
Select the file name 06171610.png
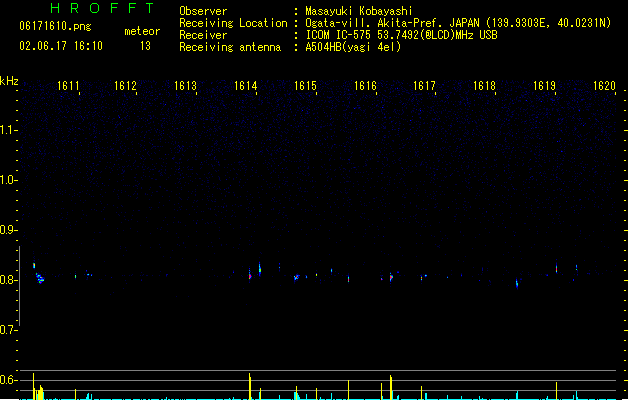click(55, 26)
